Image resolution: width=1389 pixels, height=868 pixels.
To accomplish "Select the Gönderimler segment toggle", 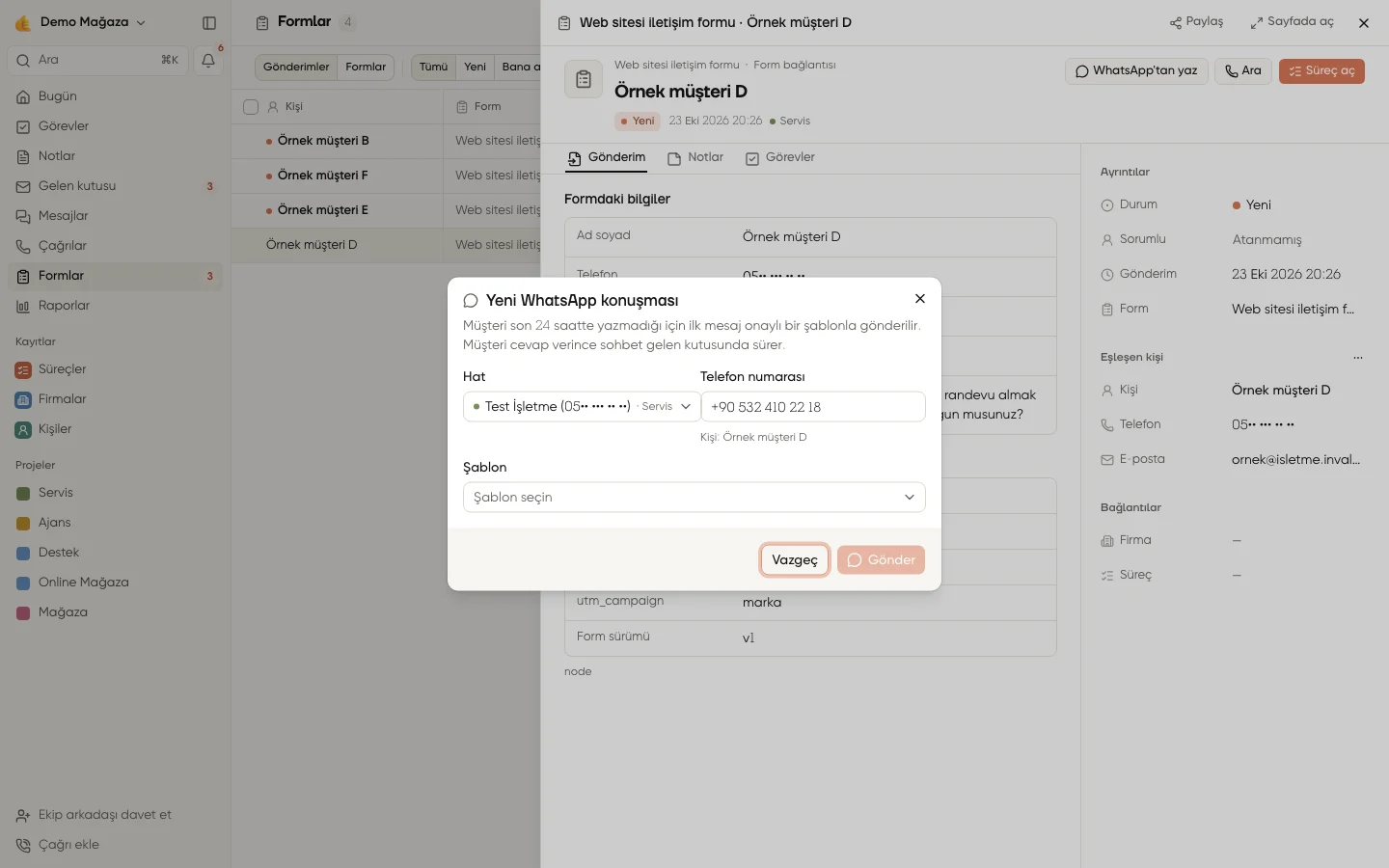I will [296, 68].
